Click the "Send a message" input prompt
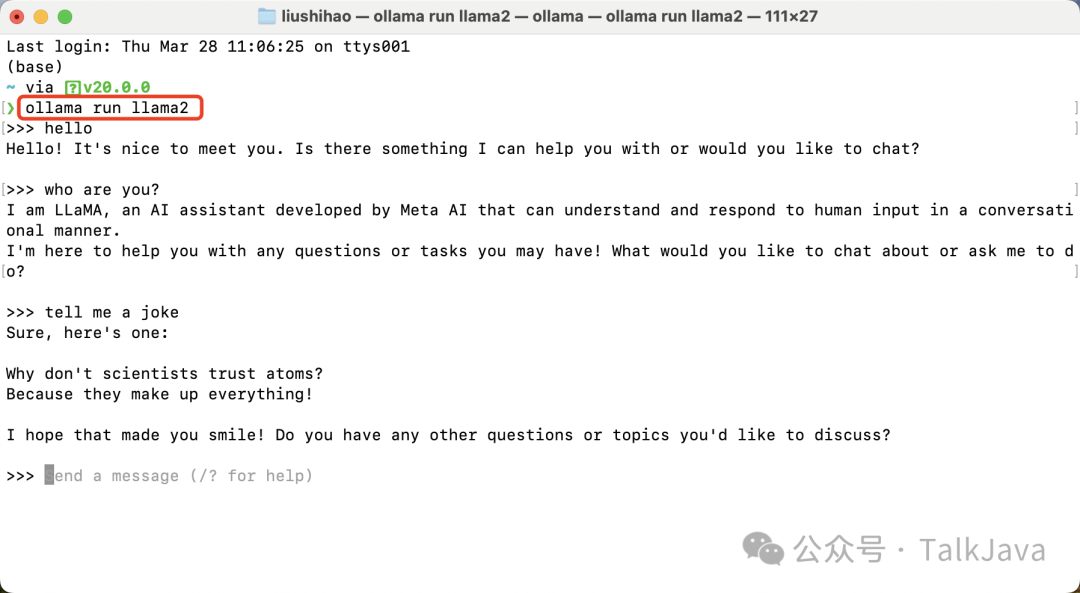1080x593 pixels. pyautogui.click(x=180, y=476)
